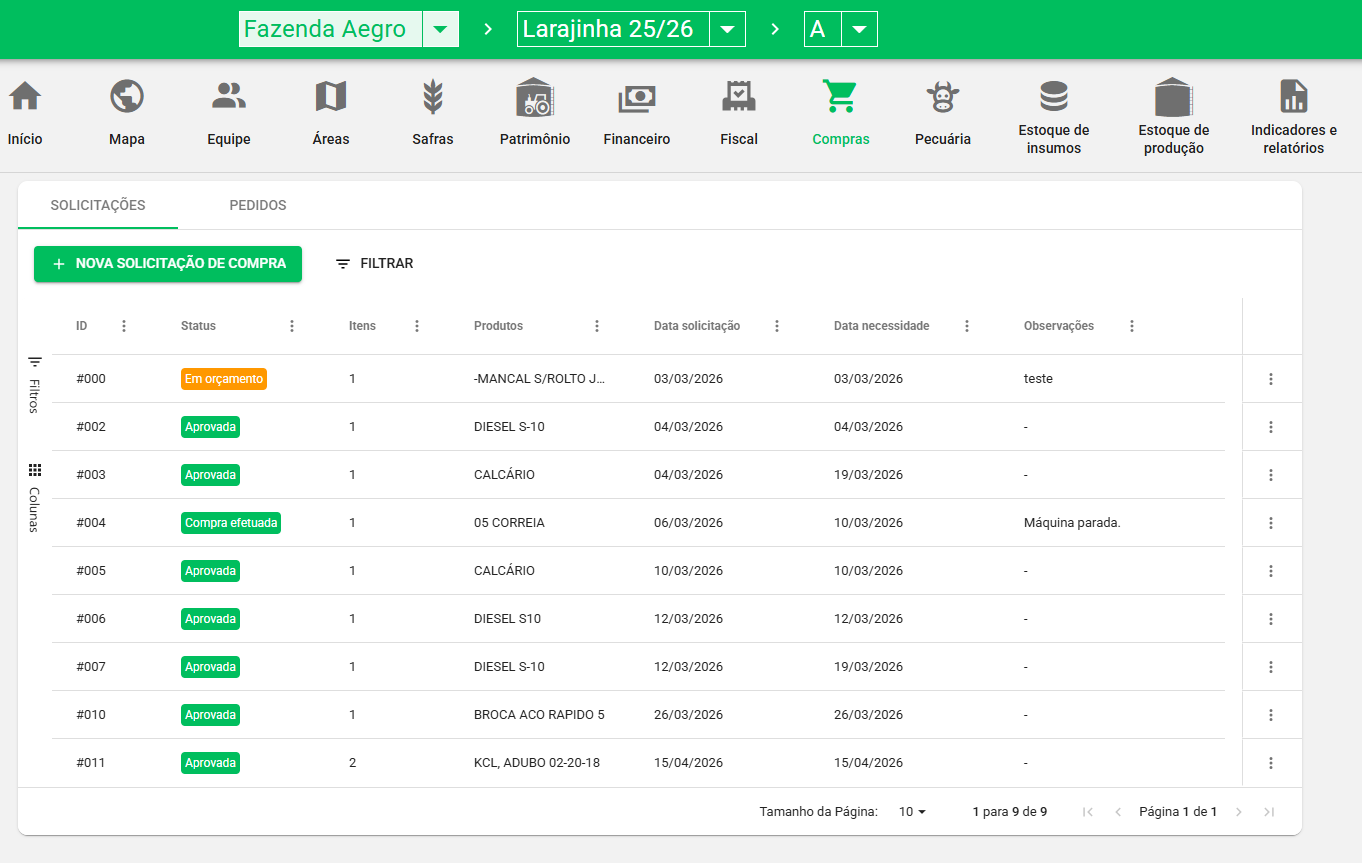
Task: Click Nova Solicitação de Compra button
Action: point(168,264)
